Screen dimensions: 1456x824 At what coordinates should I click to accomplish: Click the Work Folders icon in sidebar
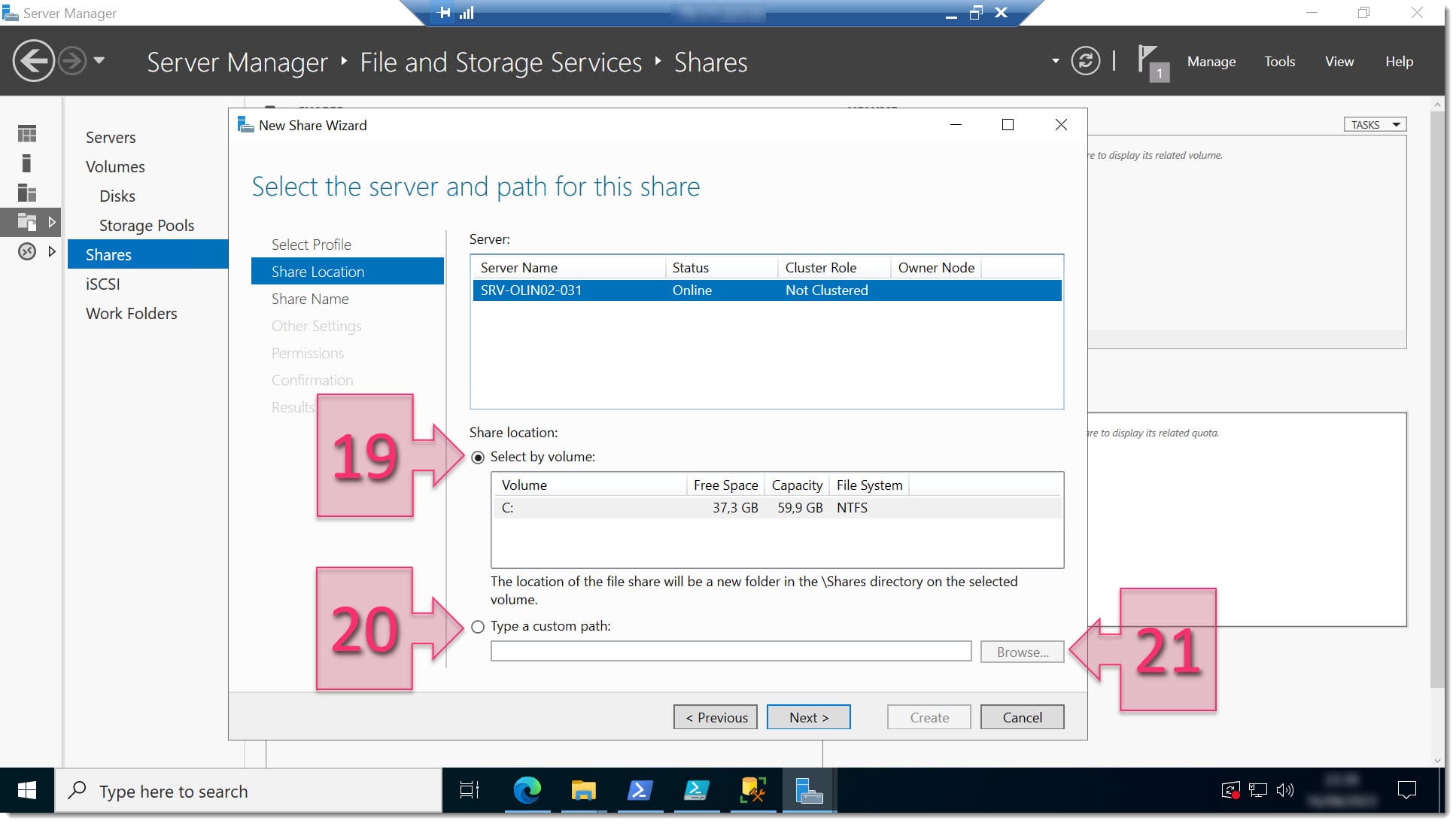(131, 312)
